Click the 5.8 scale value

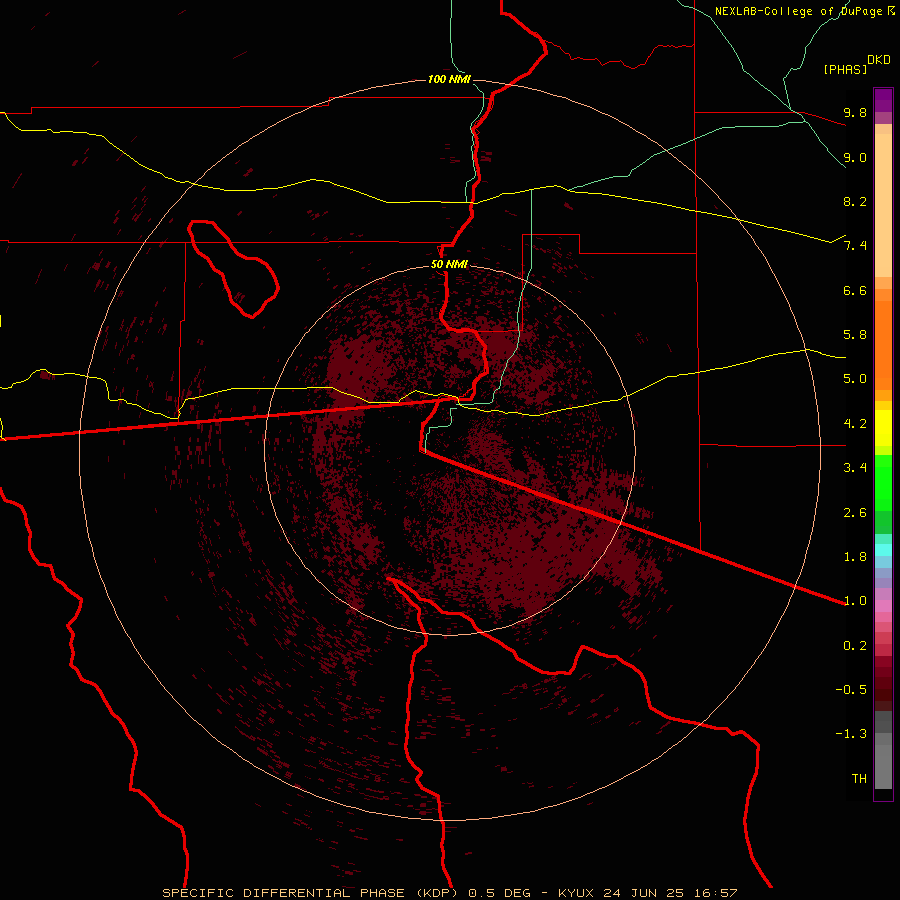(855, 335)
